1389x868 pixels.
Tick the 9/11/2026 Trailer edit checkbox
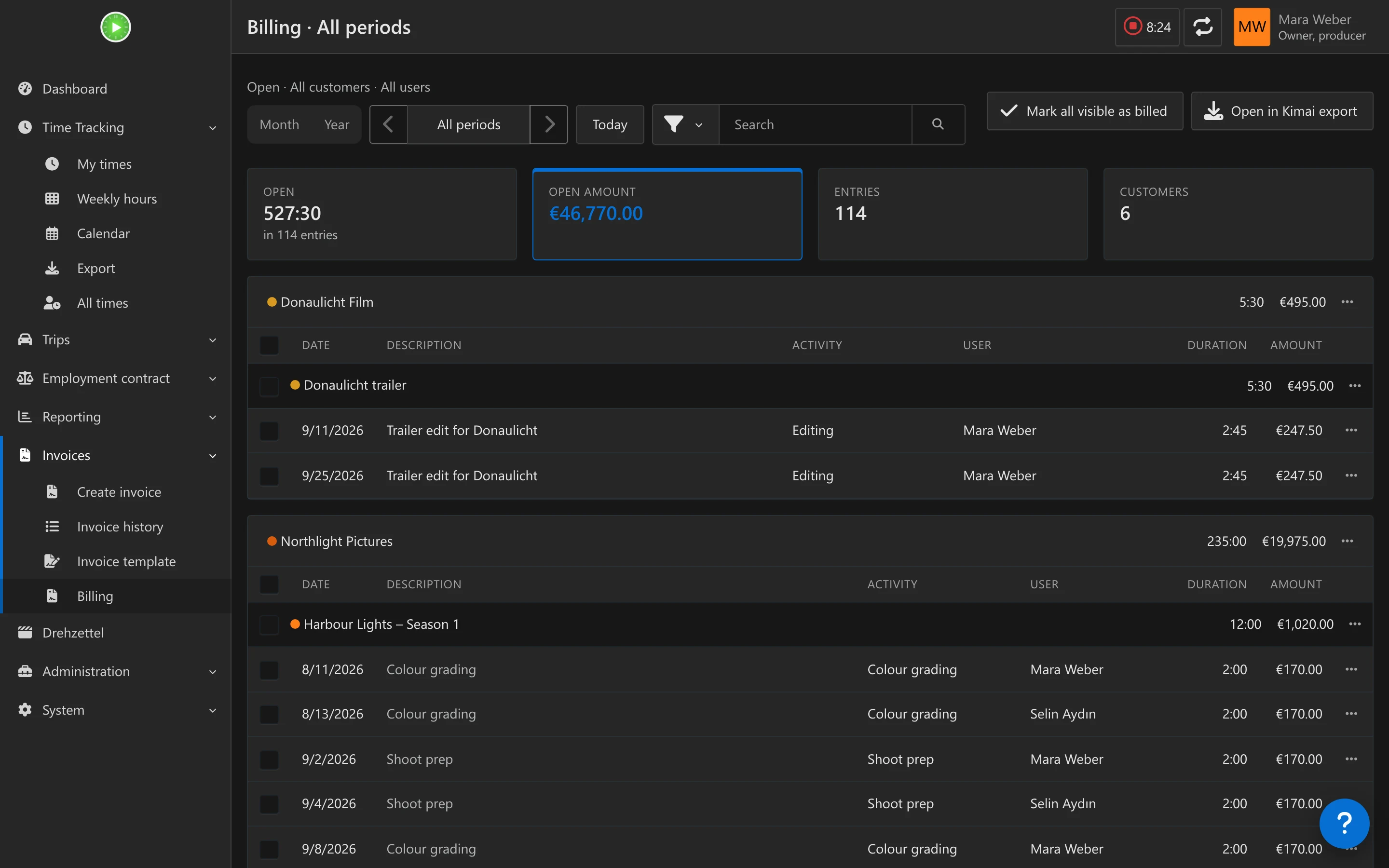click(269, 431)
